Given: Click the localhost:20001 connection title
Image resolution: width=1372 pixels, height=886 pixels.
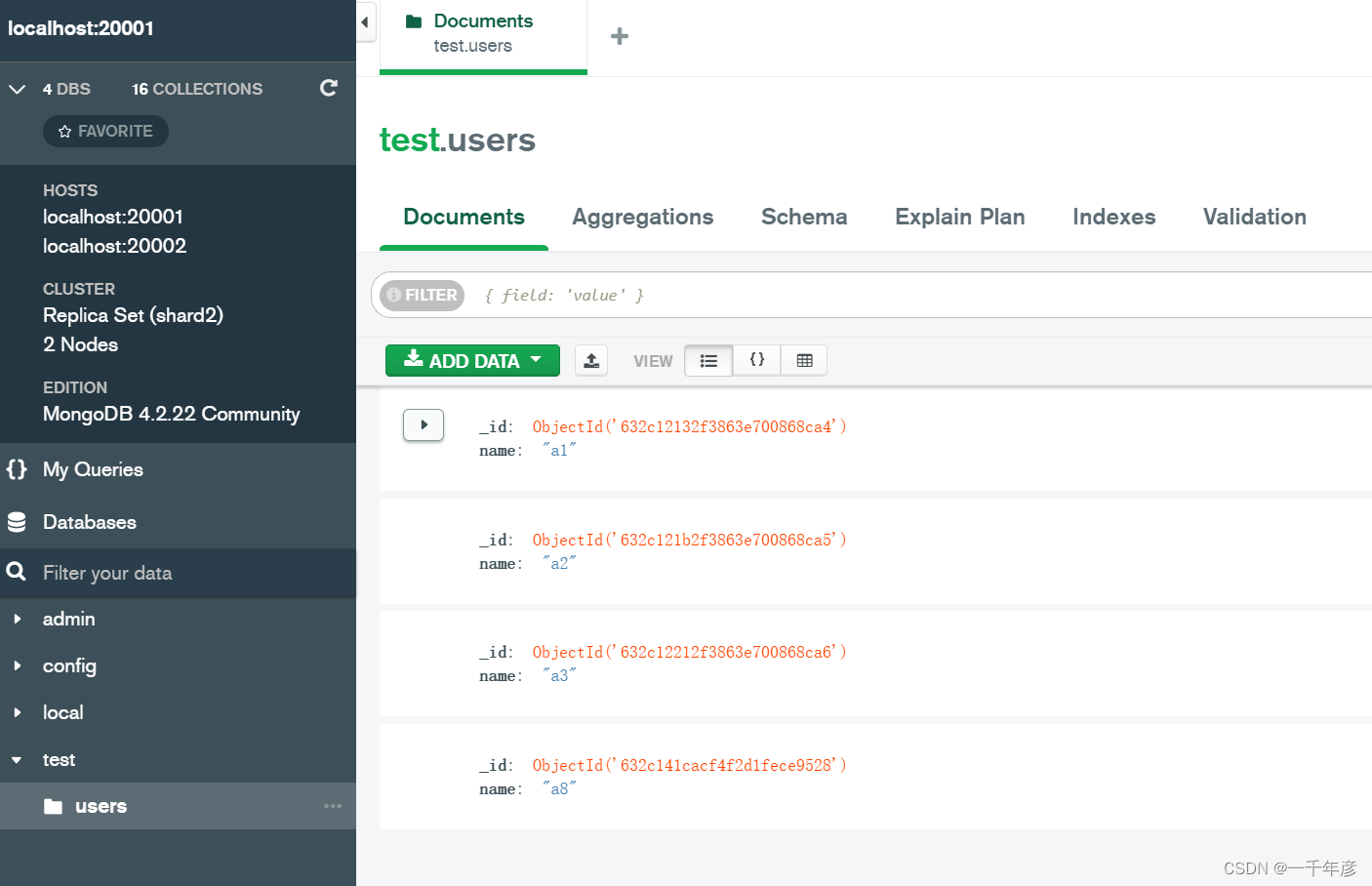Looking at the screenshot, I should [81, 28].
